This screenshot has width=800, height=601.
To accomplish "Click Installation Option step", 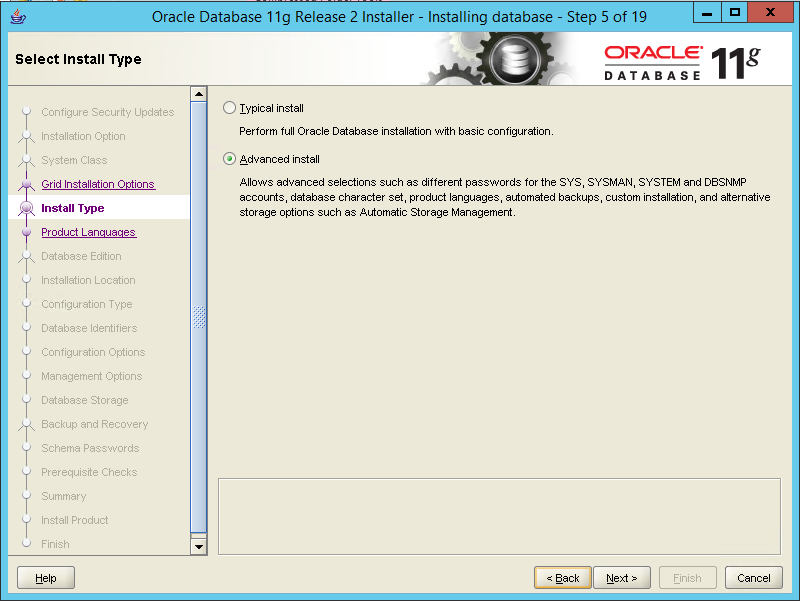I will pos(83,136).
